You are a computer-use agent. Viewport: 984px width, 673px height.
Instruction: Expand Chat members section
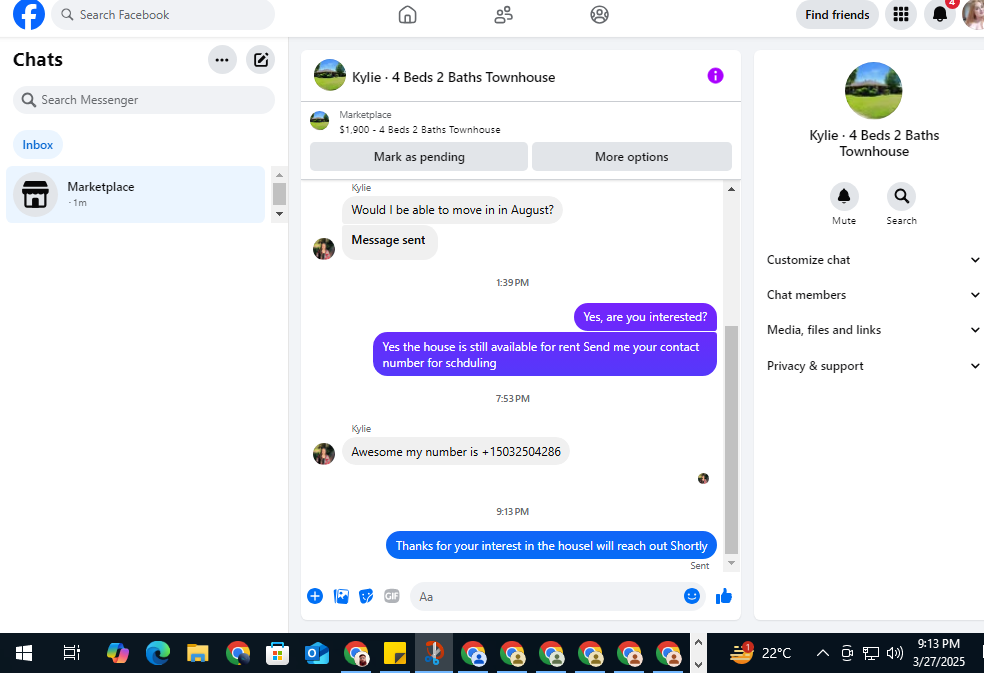pos(873,294)
